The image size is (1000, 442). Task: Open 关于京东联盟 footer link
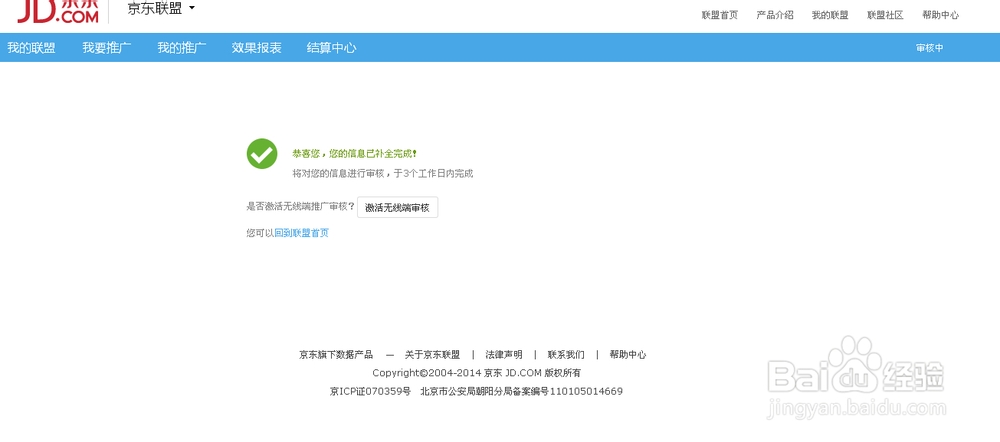coord(432,355)
